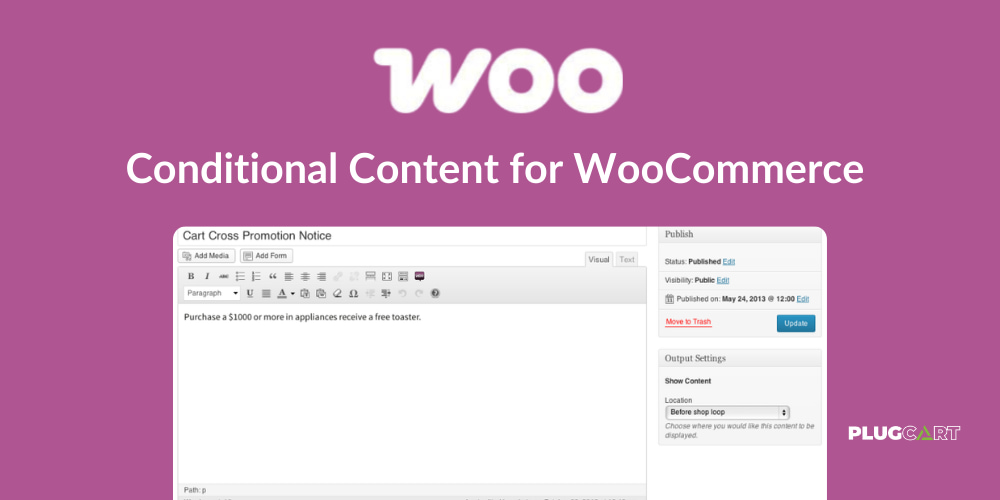
Task: Click the Move to Trash link
Action: pyautogui.click(x=688, y=321)
